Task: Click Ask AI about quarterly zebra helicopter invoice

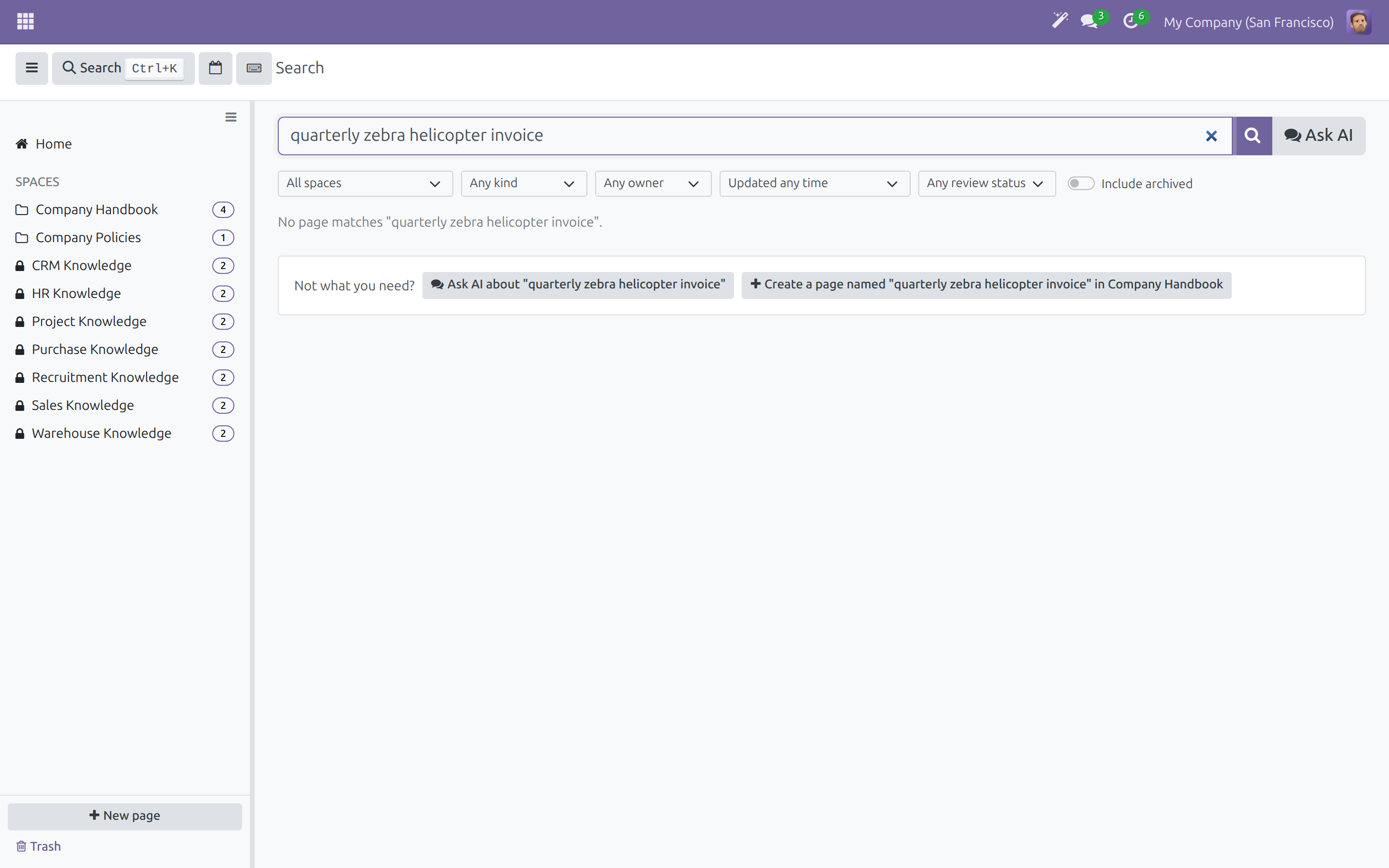Action: tap(578, 285)
